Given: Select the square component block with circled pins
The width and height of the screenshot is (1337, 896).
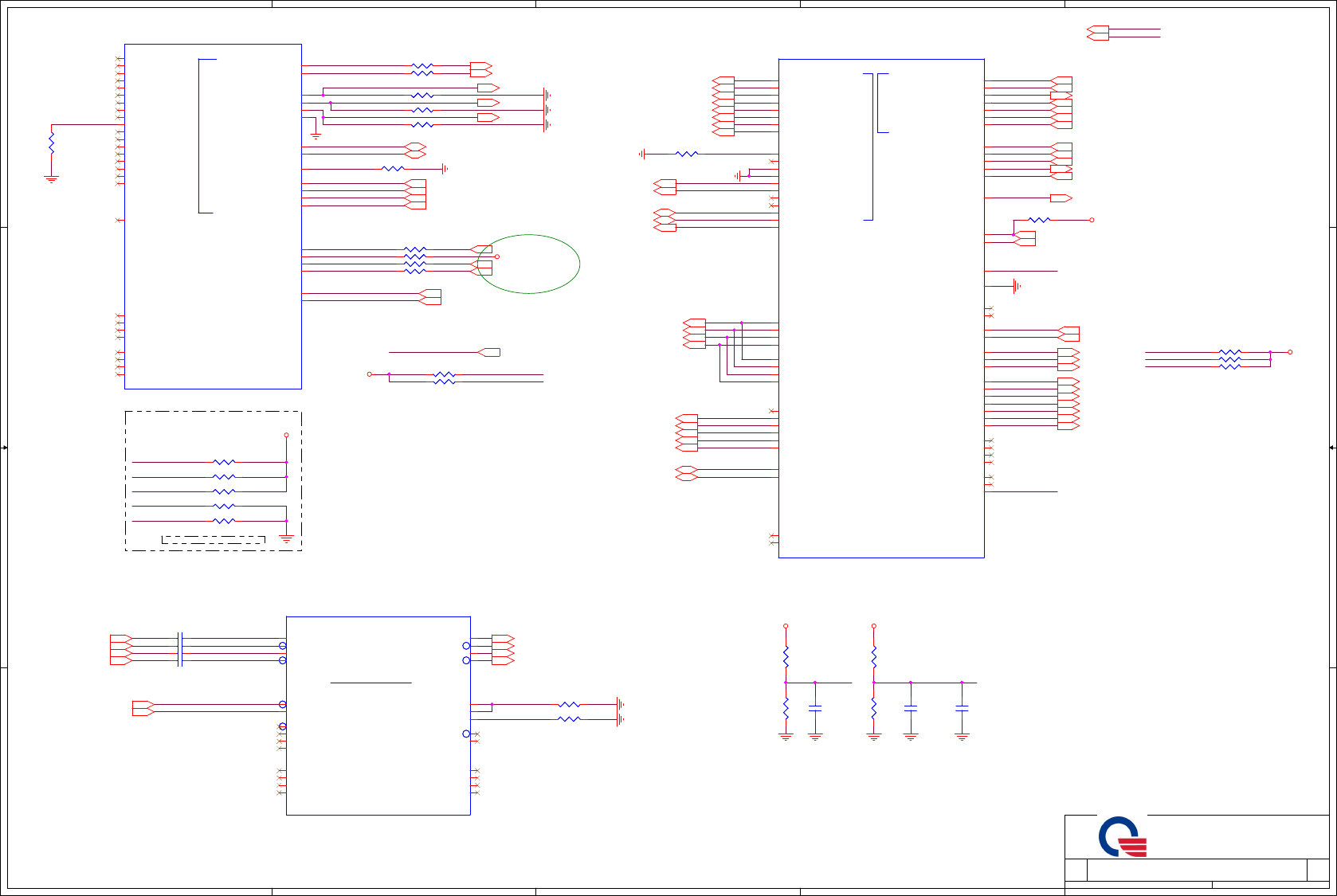Looking at the screenshot, I should [x=378, y=715].
